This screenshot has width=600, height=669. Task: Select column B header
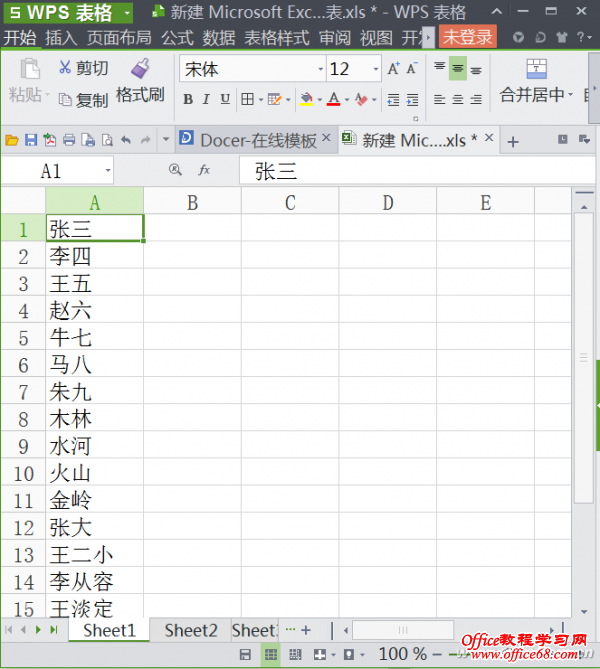click(192, 202)
